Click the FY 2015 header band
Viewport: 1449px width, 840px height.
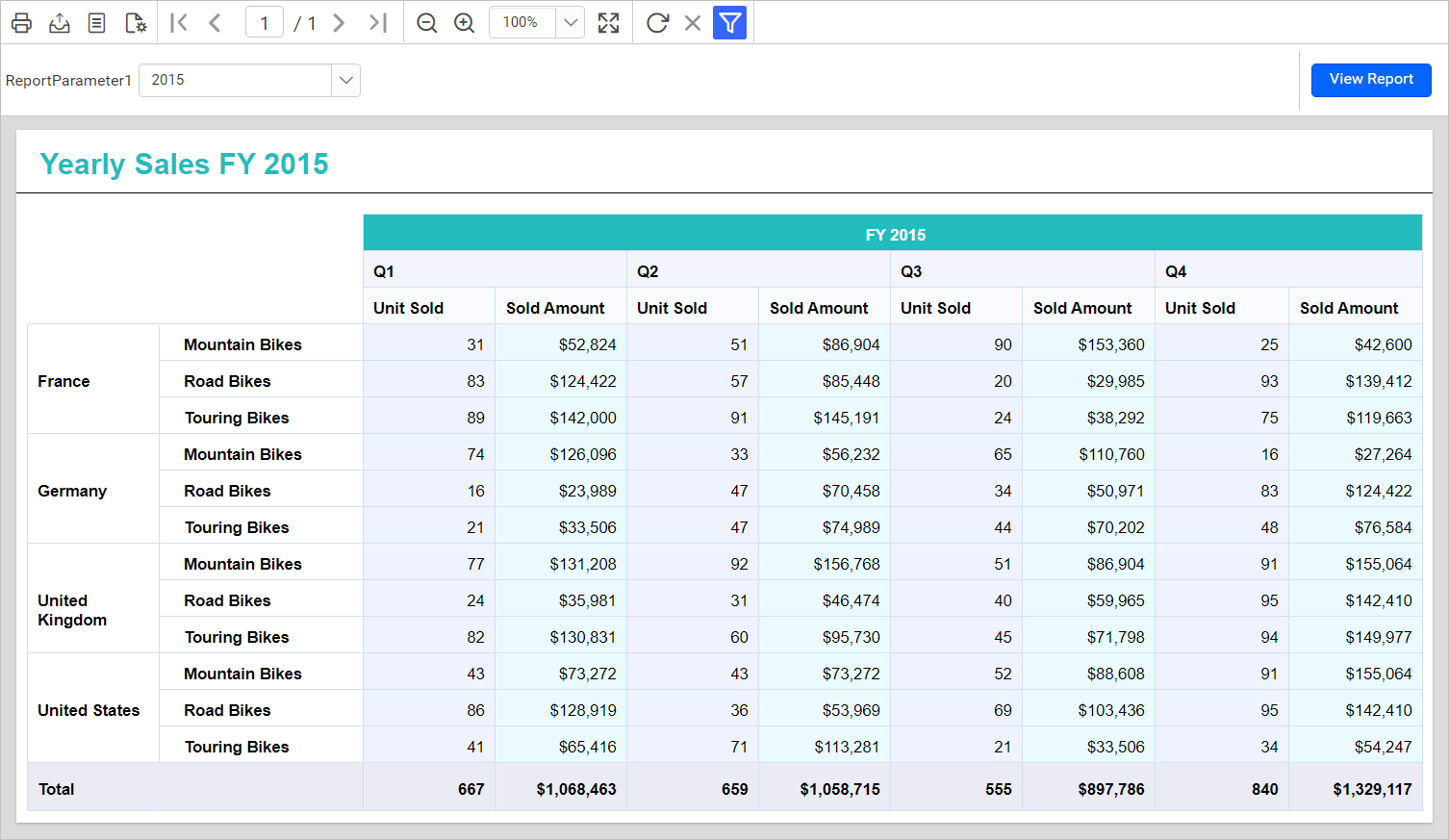pyautogui.click(x=893, y=234)
